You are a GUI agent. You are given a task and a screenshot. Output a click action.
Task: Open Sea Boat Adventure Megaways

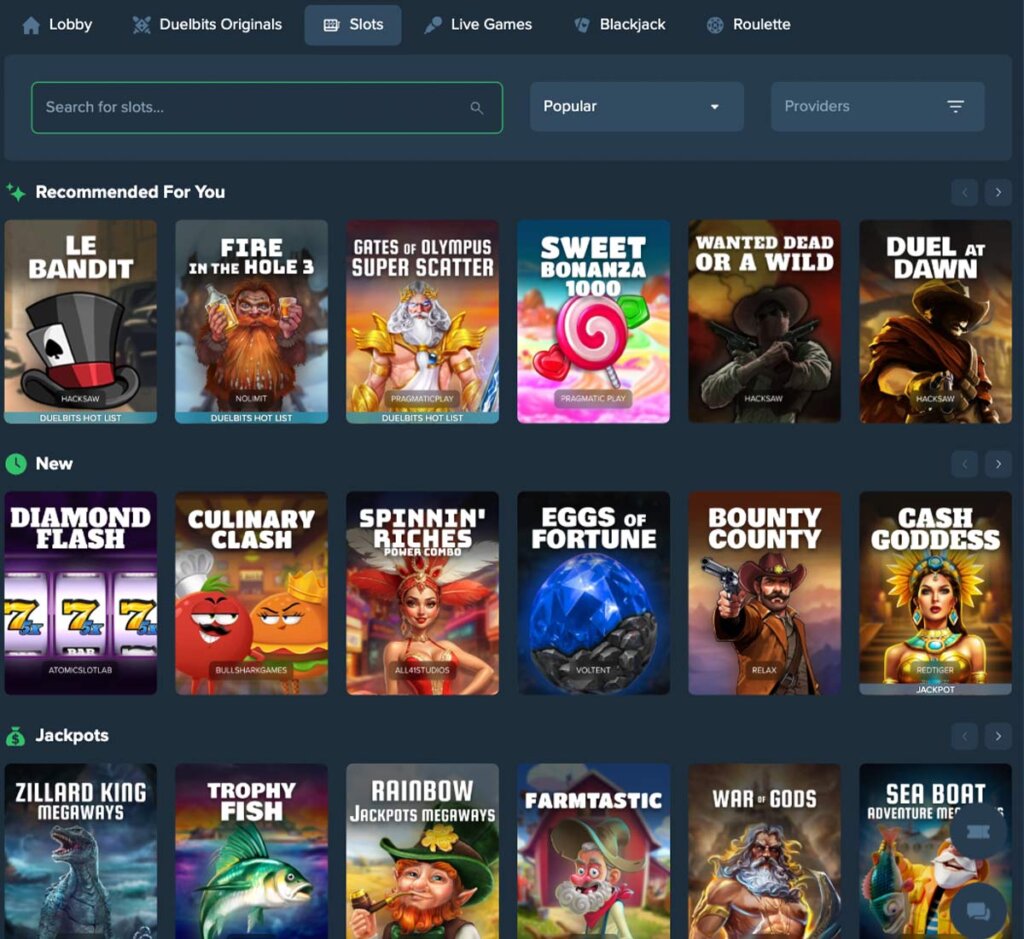click(936, 851)
